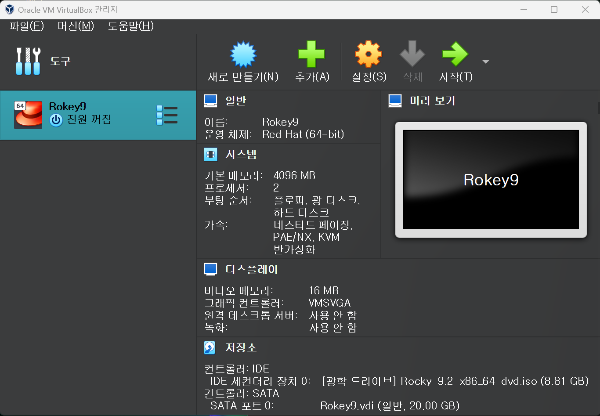Click the processor count value '2'
Image resolution: width=600 pixels, height=416 pixels.
[276, 188]
